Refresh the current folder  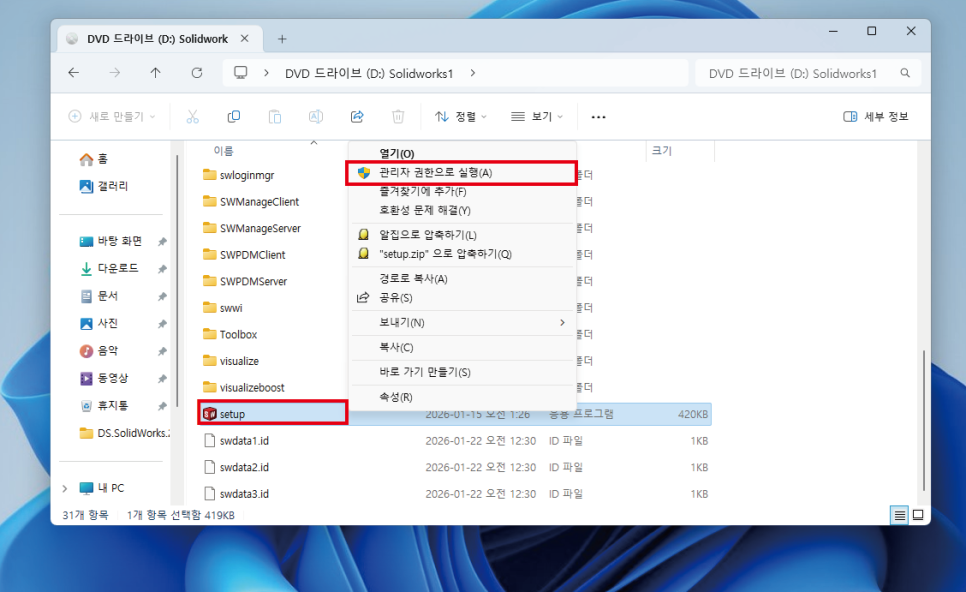[x=197, y=73]
